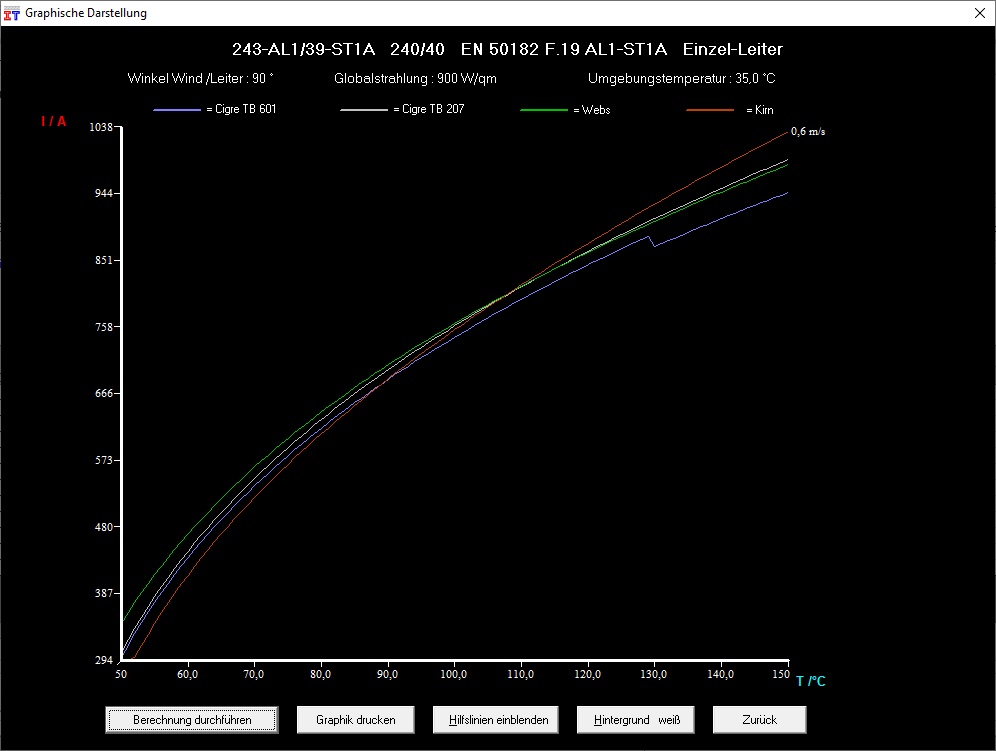The width and height of the screenshot is (996, 751).
Task: Select the white Cigre TB 207 legend line
Action: (x=363, y=110)
